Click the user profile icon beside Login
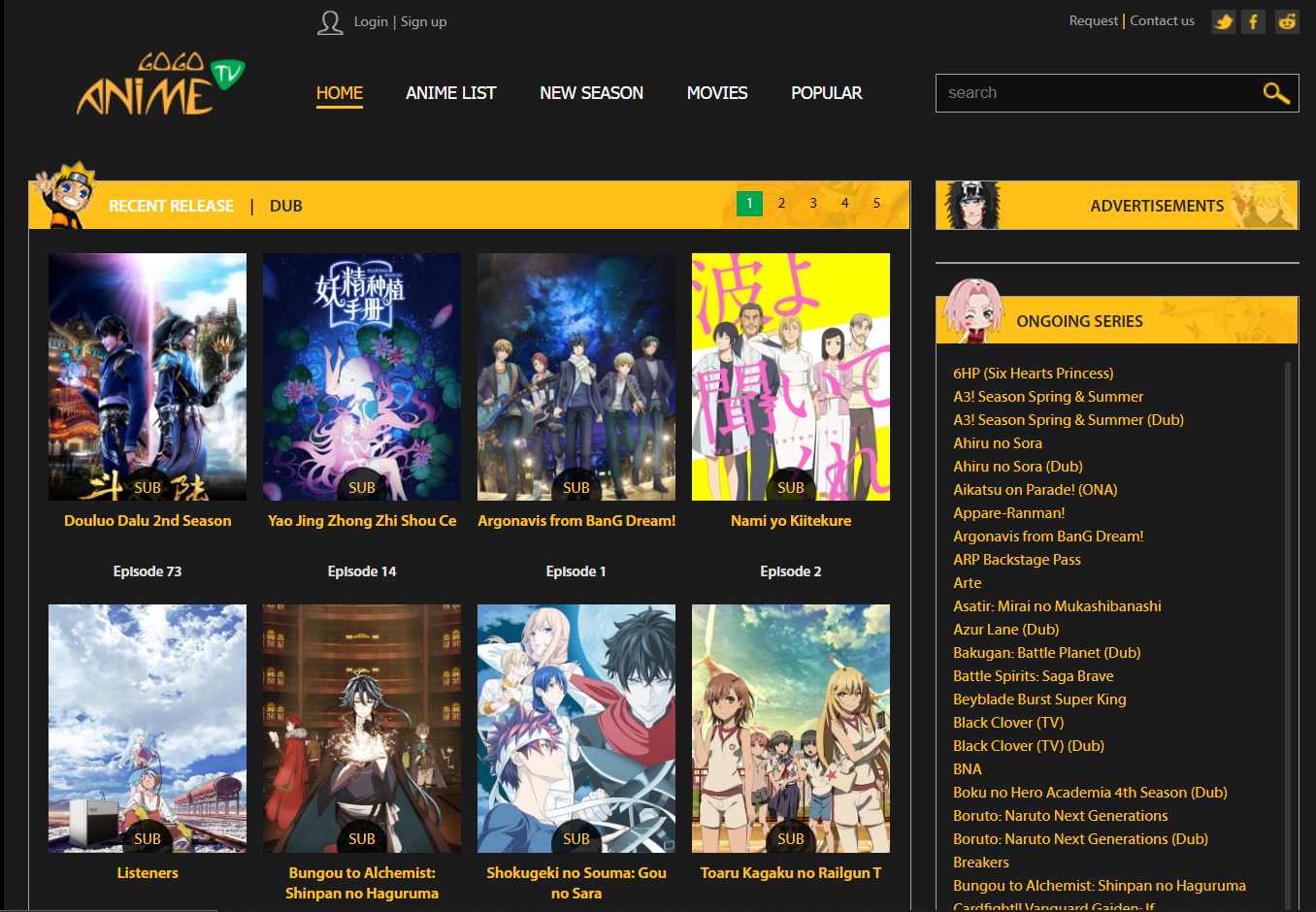1316x912 pixels. pos(330,22)
